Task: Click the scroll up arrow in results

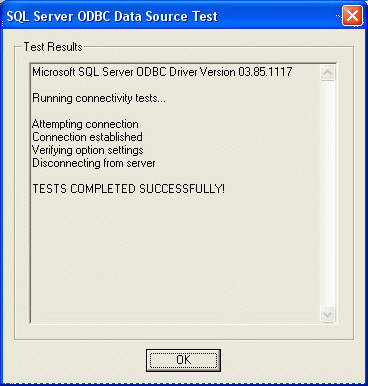Action: 327,73
